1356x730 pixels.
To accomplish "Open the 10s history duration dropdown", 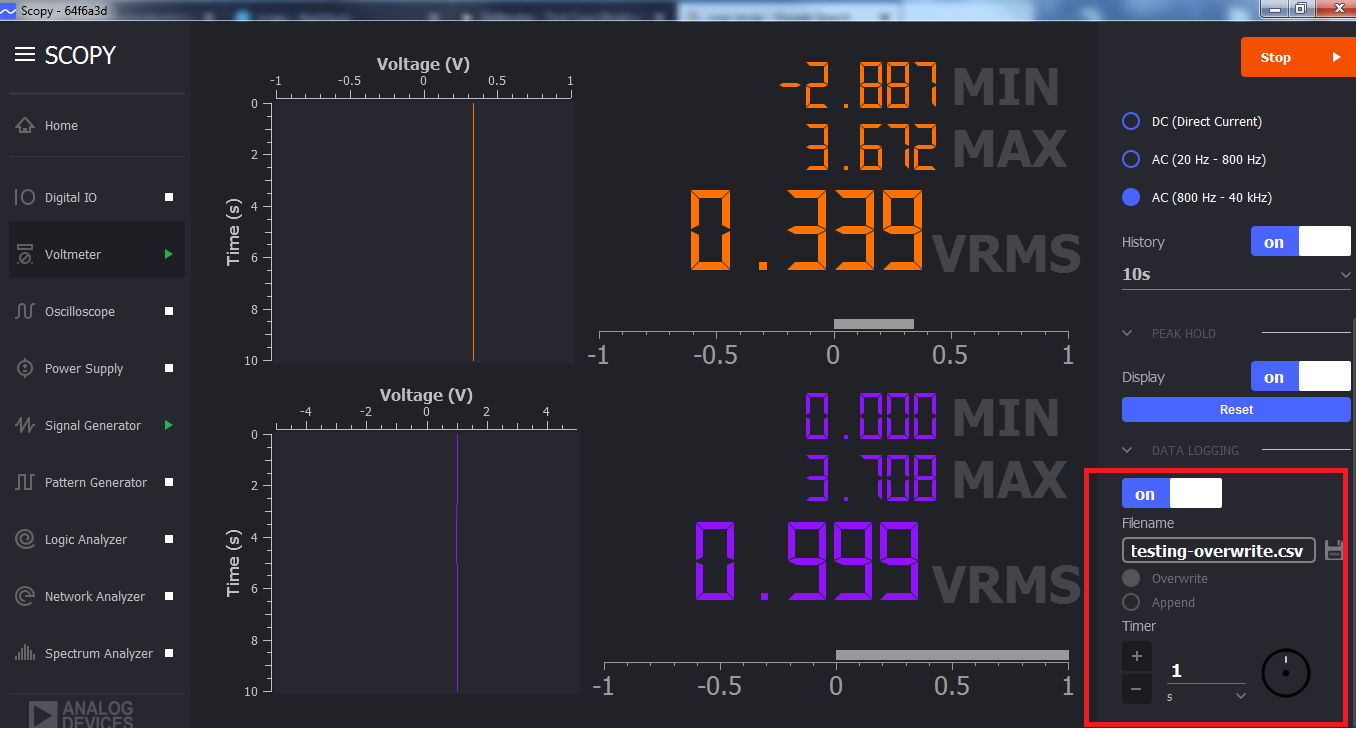I will tap(1236, 274).
